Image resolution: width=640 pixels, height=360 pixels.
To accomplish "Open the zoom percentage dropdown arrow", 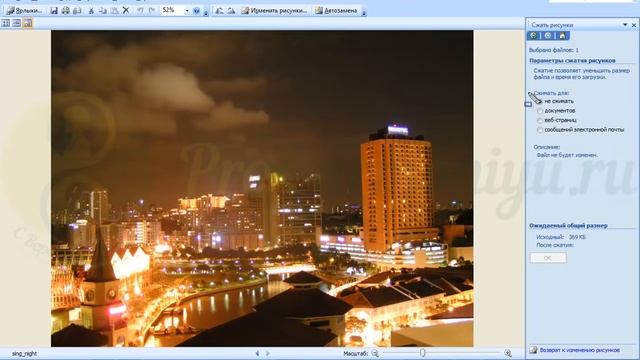I will pyautogui.click(x=187, y=11).
